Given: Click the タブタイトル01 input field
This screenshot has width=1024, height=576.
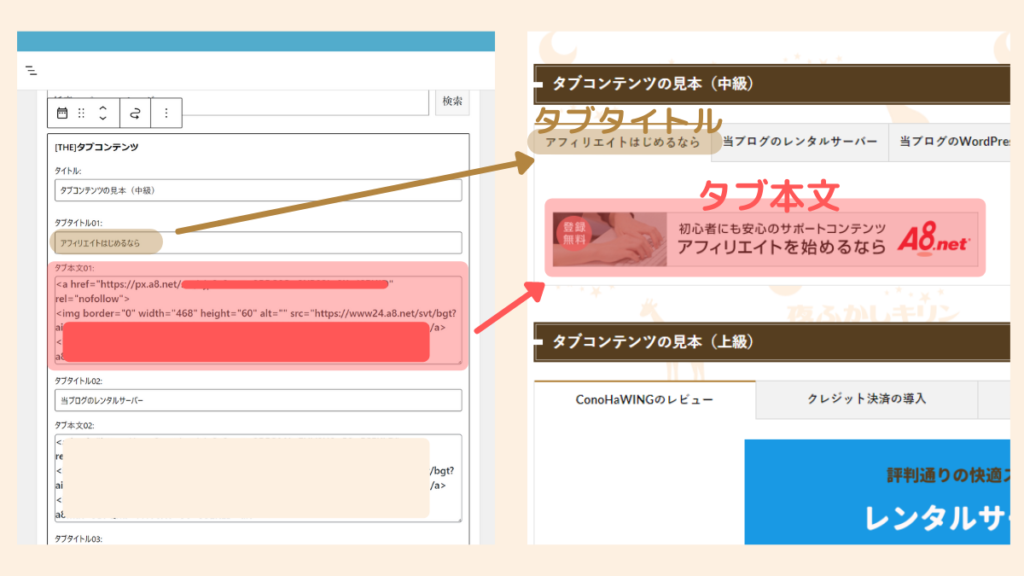Looking at the screenshot, I should click(258, 243).
